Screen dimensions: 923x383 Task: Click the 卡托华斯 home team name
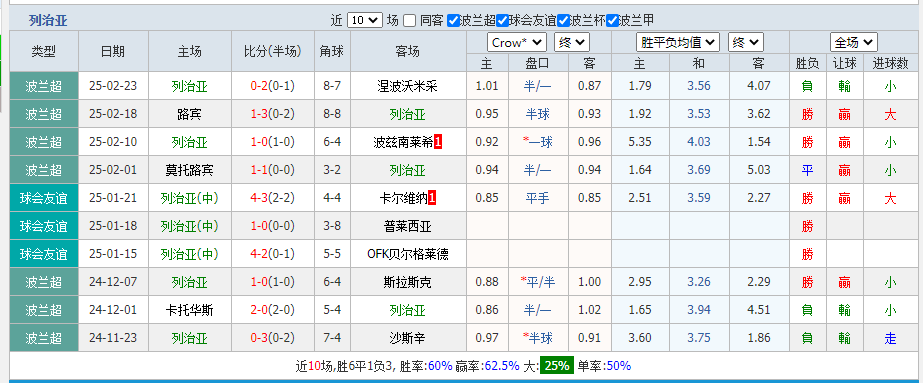click(190, 310)
